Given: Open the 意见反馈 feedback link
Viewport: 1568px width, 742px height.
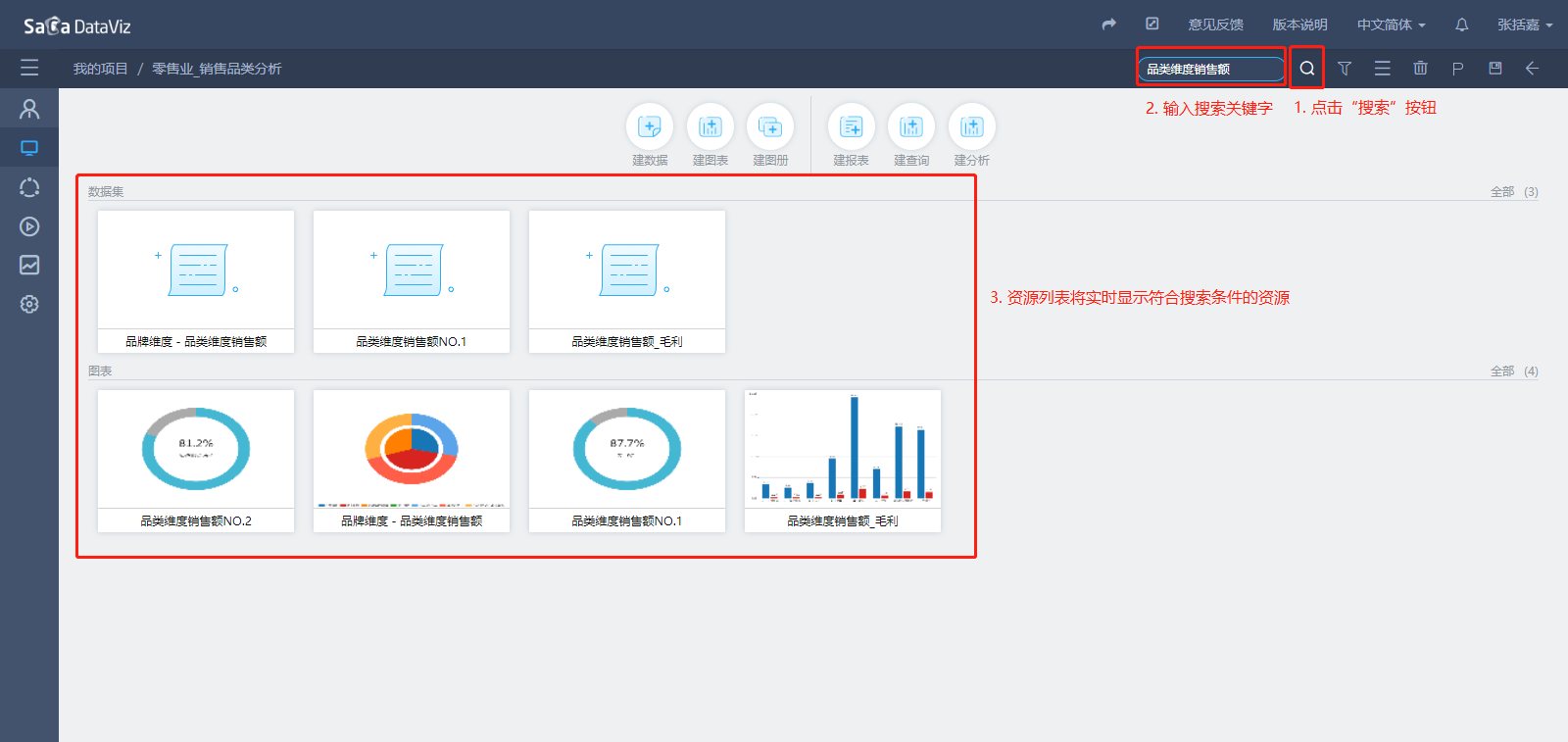Looking at the screenshot, I should [x=1216, y=25].
